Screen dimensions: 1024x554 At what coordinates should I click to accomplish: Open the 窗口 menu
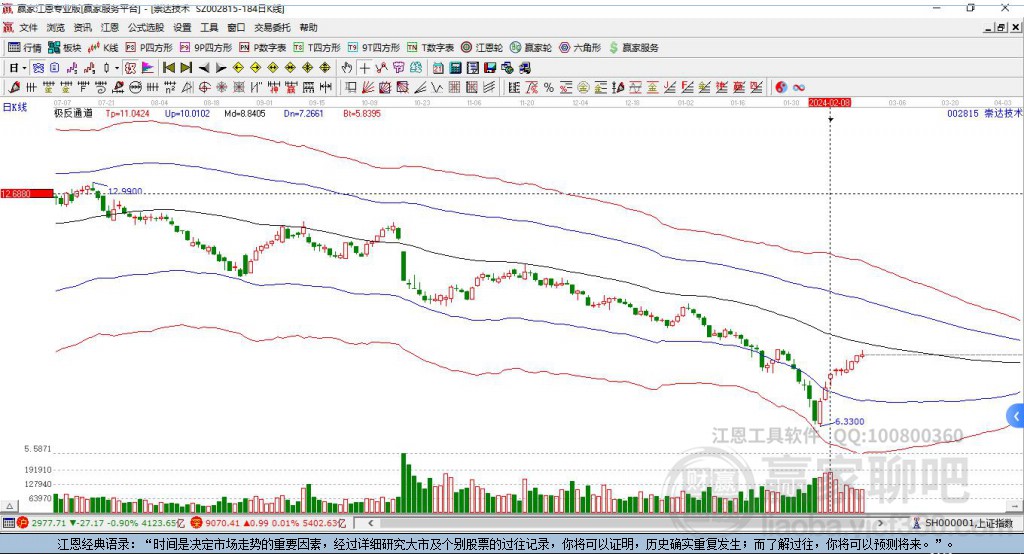236,27
